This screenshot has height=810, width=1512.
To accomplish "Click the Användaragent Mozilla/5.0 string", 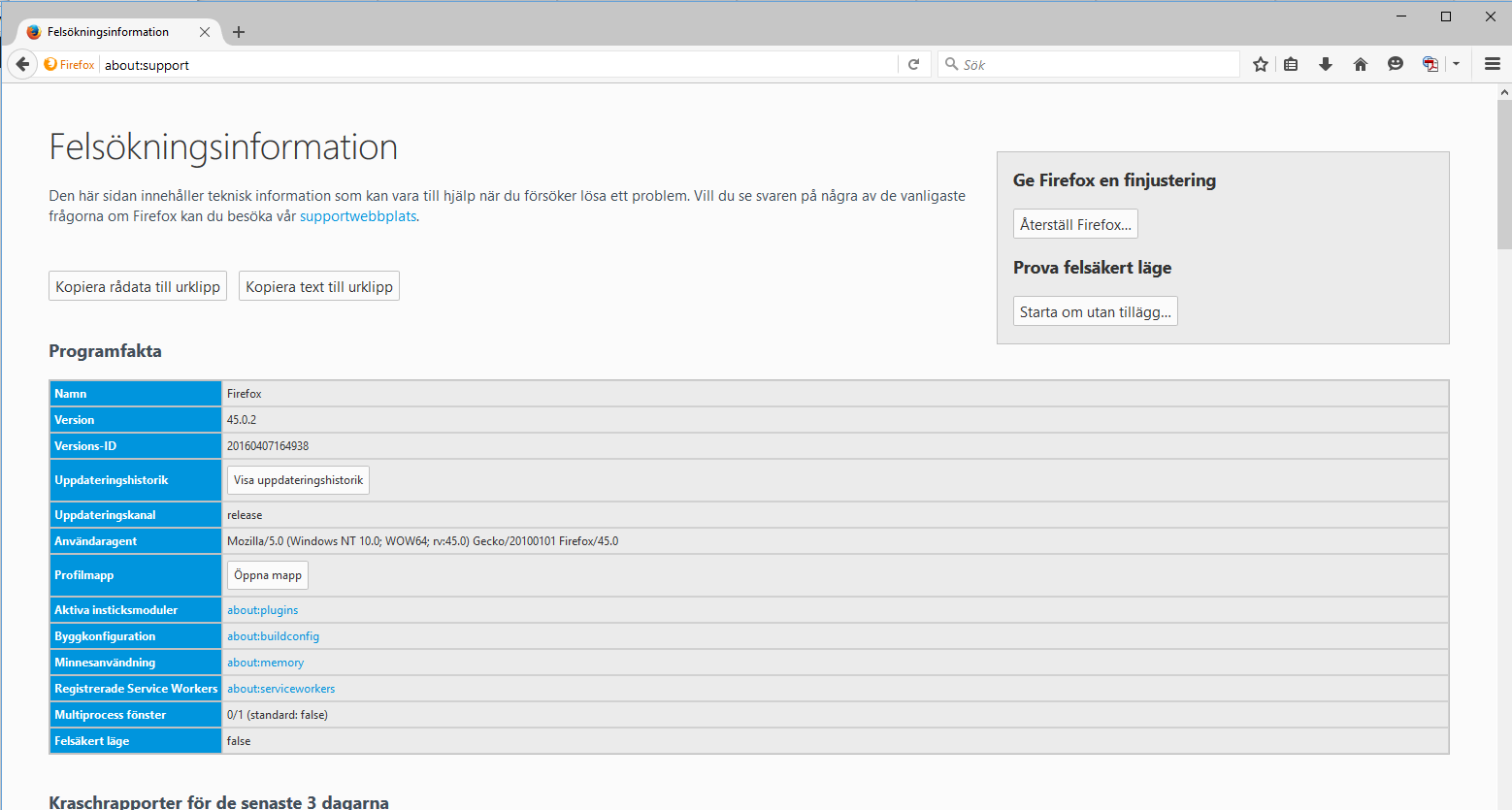I will tap(423, 541).
